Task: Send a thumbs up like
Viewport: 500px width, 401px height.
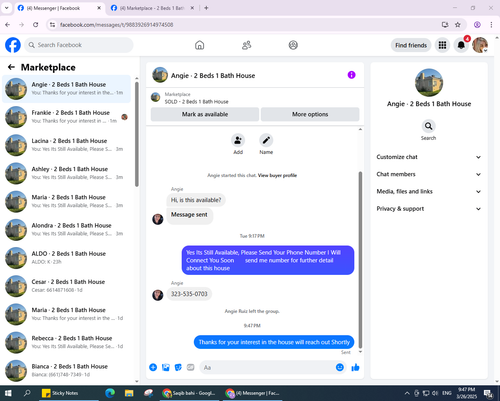Action: point(355,367)
